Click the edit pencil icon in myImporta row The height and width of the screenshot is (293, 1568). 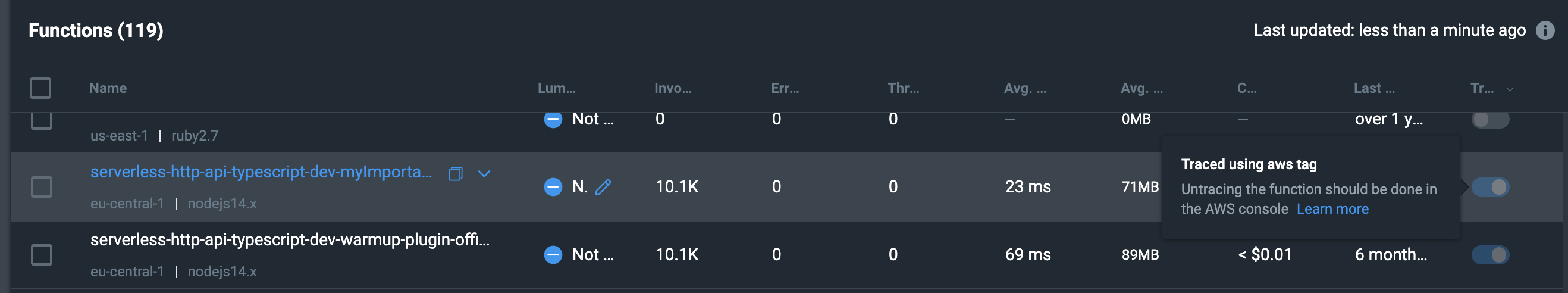point(603,187)
